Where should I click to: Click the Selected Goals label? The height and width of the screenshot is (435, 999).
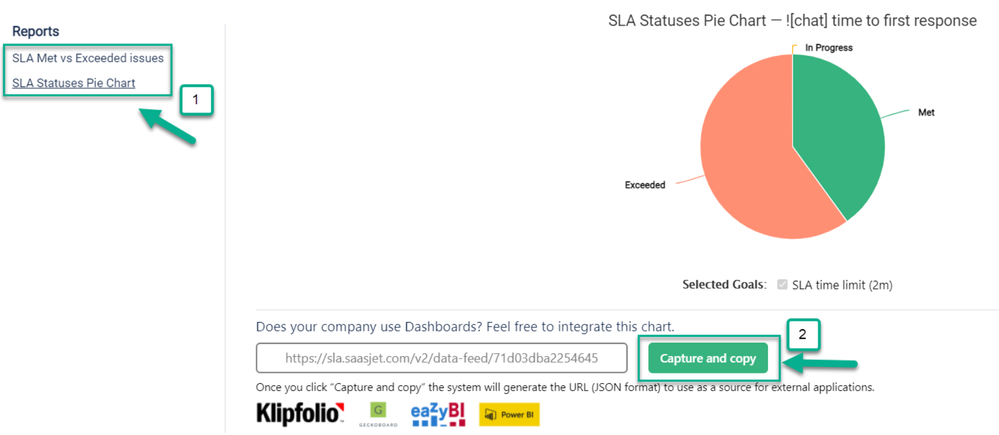click(x=723, y=285)
